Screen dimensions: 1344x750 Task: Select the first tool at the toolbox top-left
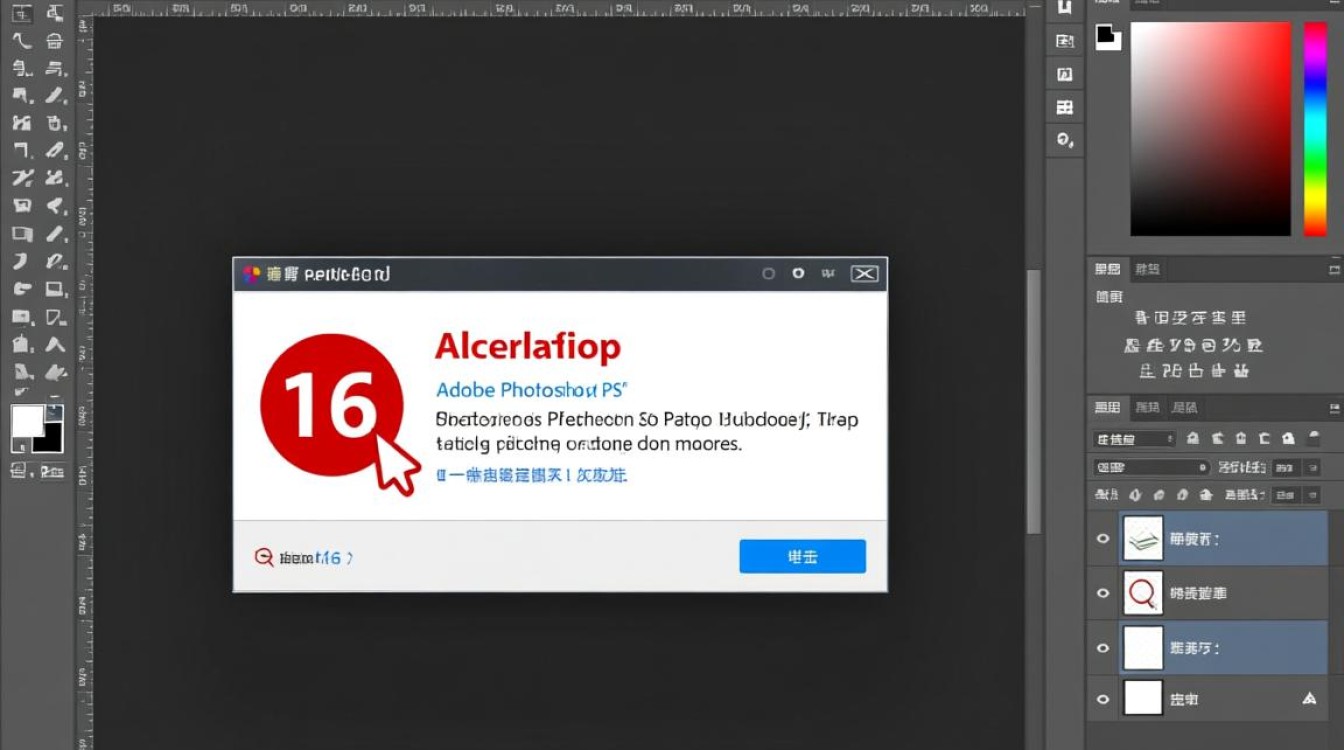22,14
